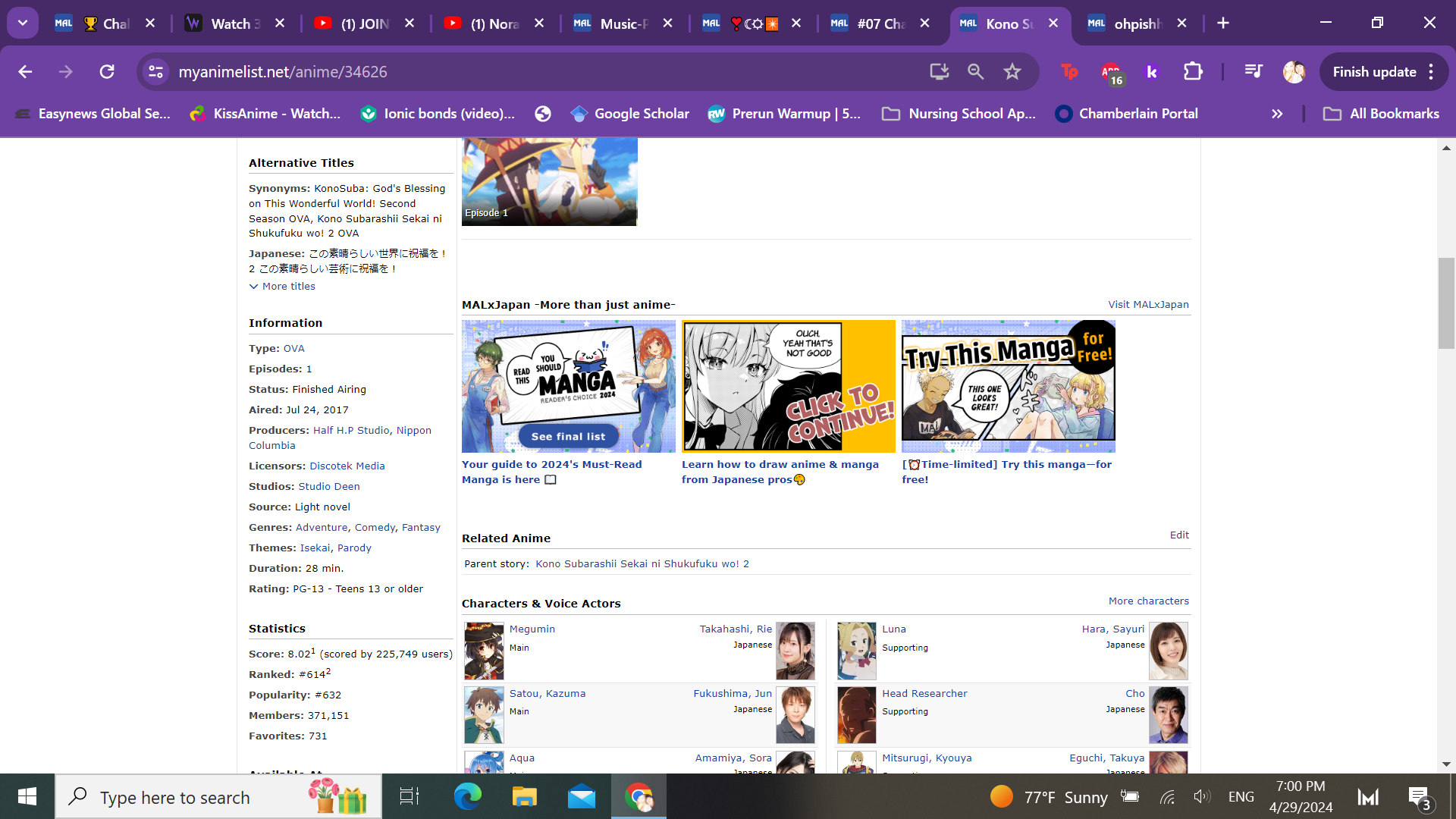1456x819 pixels.
Task: Open the Extensions puzzle icon
Action: (x=1192, y=72)
